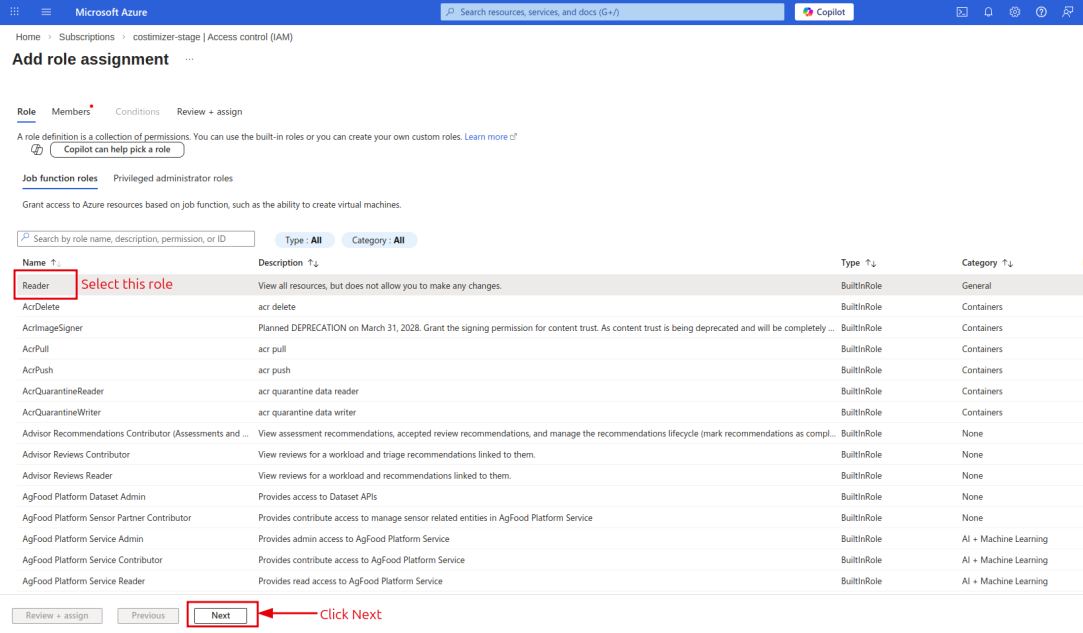Screen dimensions: 1083x633
Task: Open the Cloud Shell icon
Action: (x=961, y=12)
